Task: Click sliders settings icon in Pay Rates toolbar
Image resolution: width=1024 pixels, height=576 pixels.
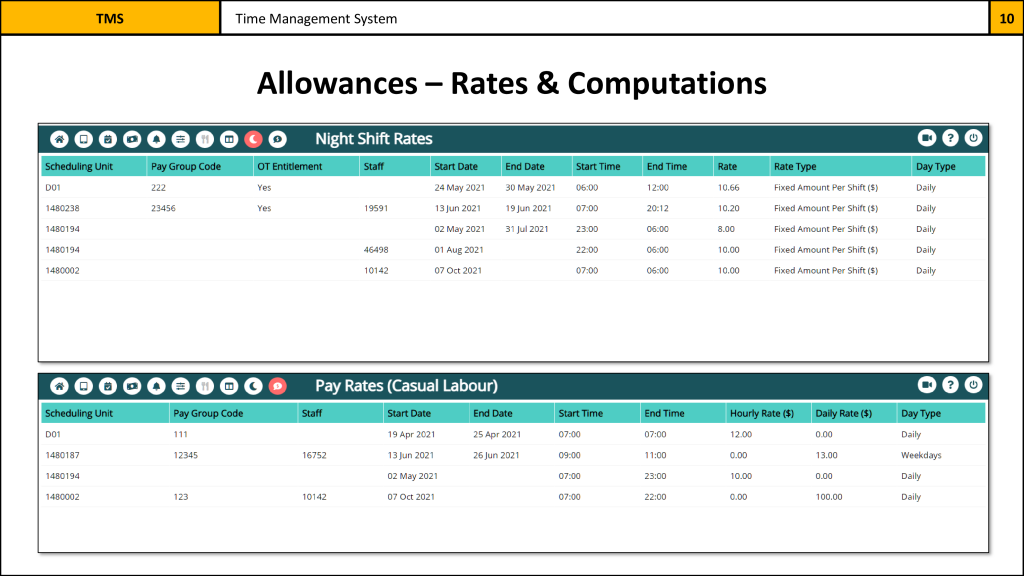Action: pos(181,385)
